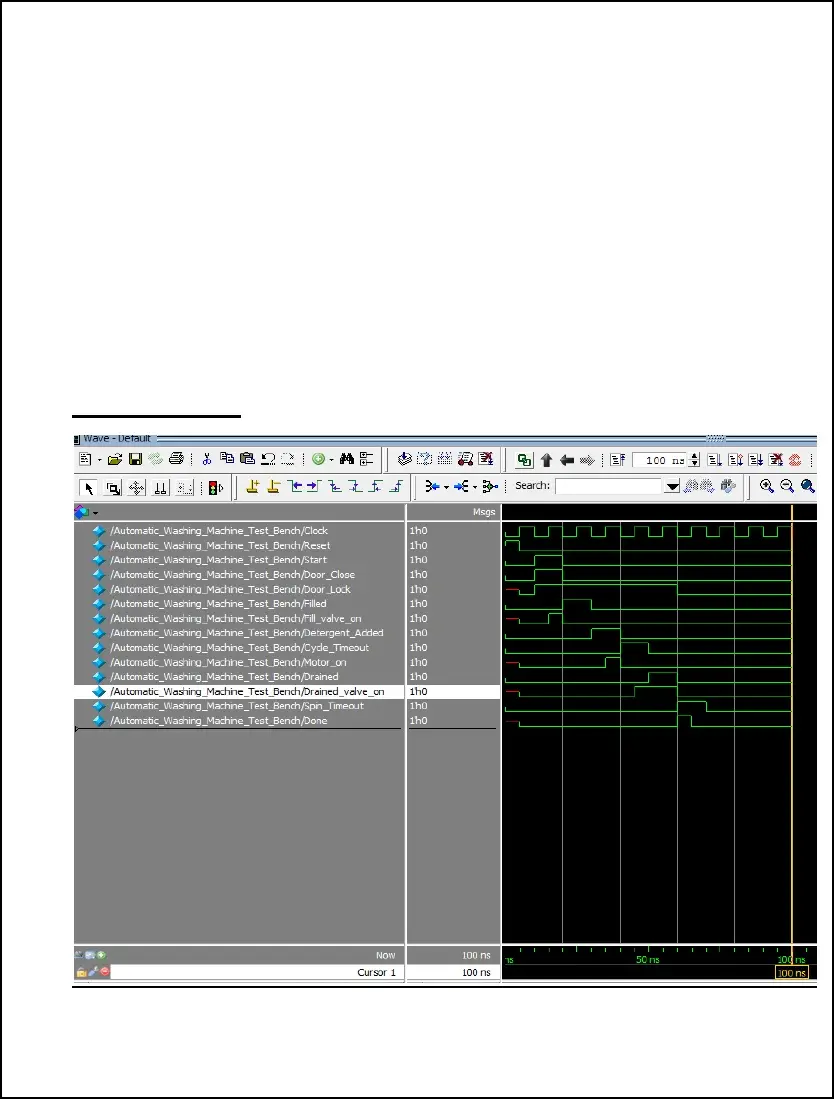Click the Find binoculars icon

click(x=346, y=460)
